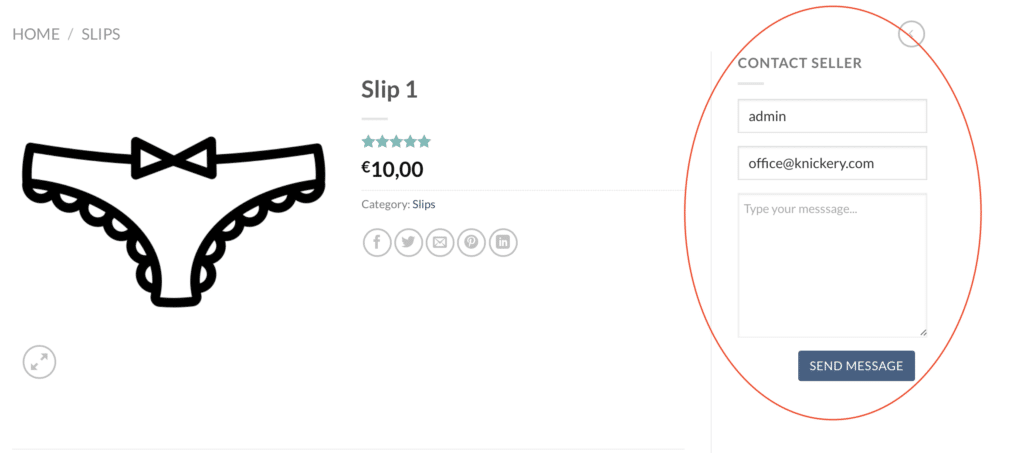Image resolution: width=1024 pixels, height=453 pixels.
Task: Navigate to HOME breadcrumb
Action: pyautogui.click(x=36, y=34)
